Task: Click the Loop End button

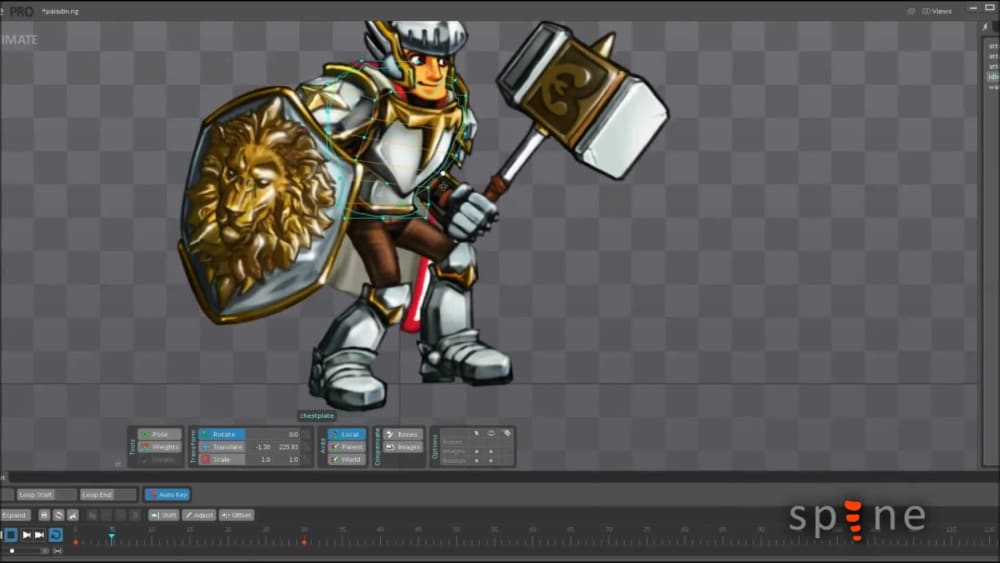Action: pos(97,495)
